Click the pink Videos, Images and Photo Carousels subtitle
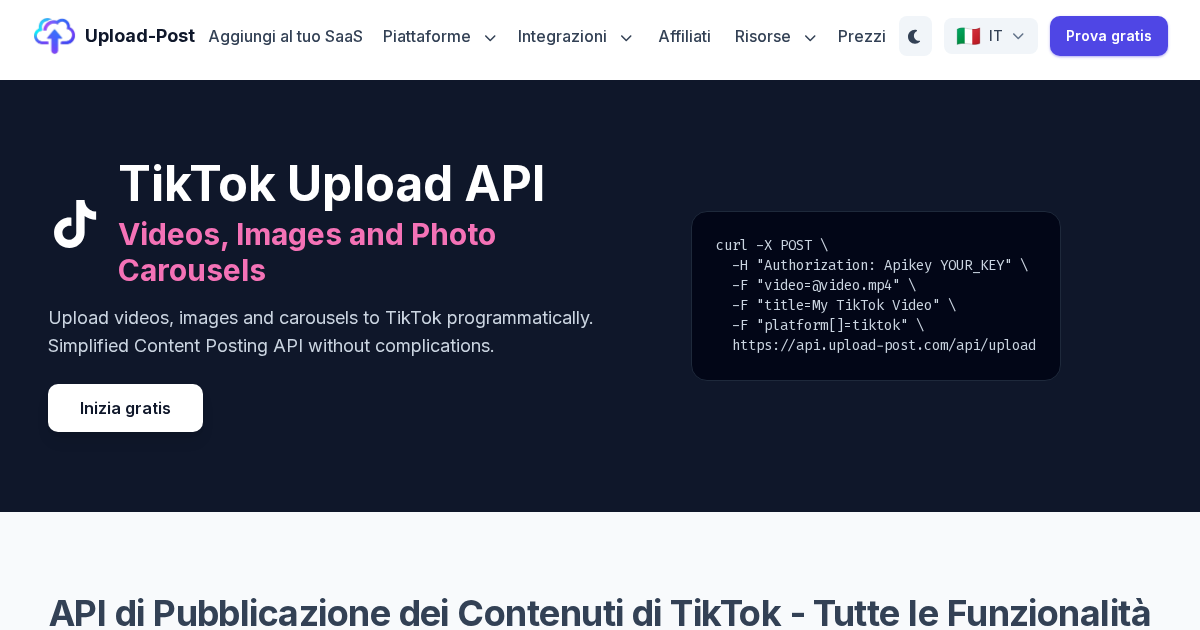 coord(307,252)
